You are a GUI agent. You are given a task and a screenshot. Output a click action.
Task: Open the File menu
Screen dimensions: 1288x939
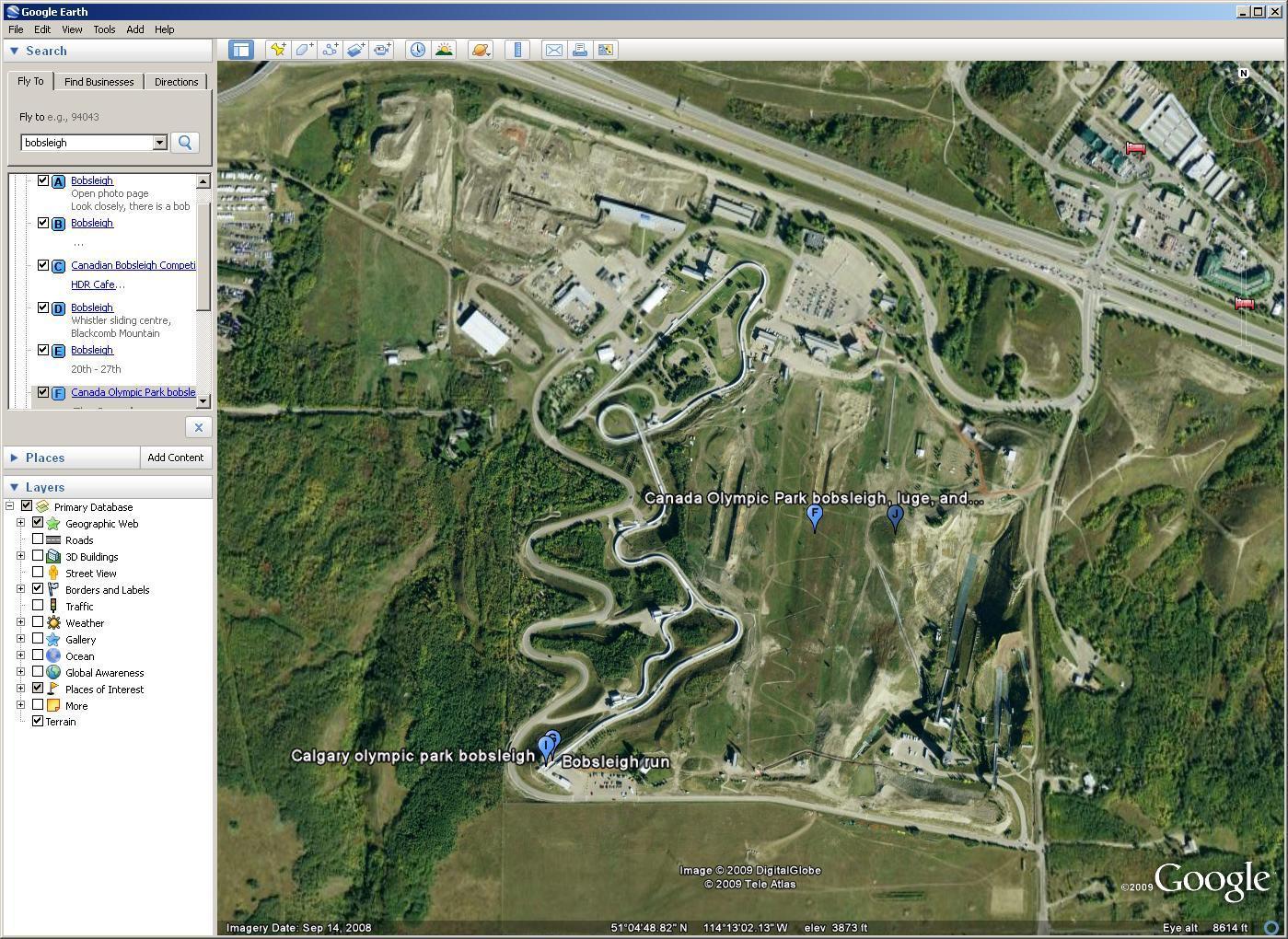click(16, 29)
